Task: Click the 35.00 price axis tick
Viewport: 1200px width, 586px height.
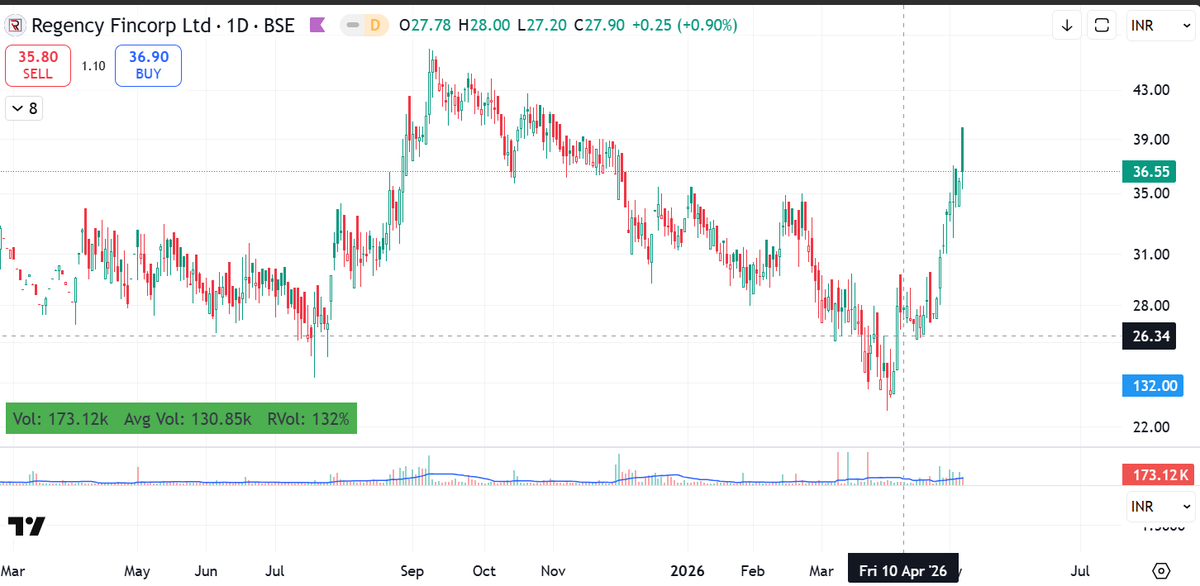Action: tap(1149, 193)
